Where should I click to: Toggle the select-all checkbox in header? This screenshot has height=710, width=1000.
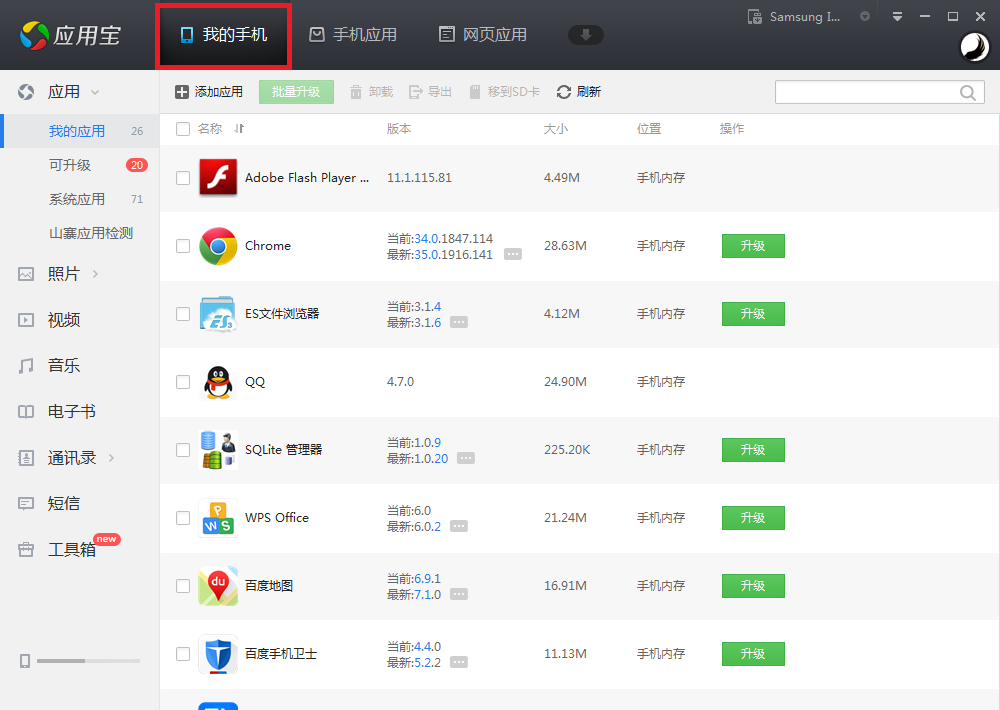pos(183,129)
